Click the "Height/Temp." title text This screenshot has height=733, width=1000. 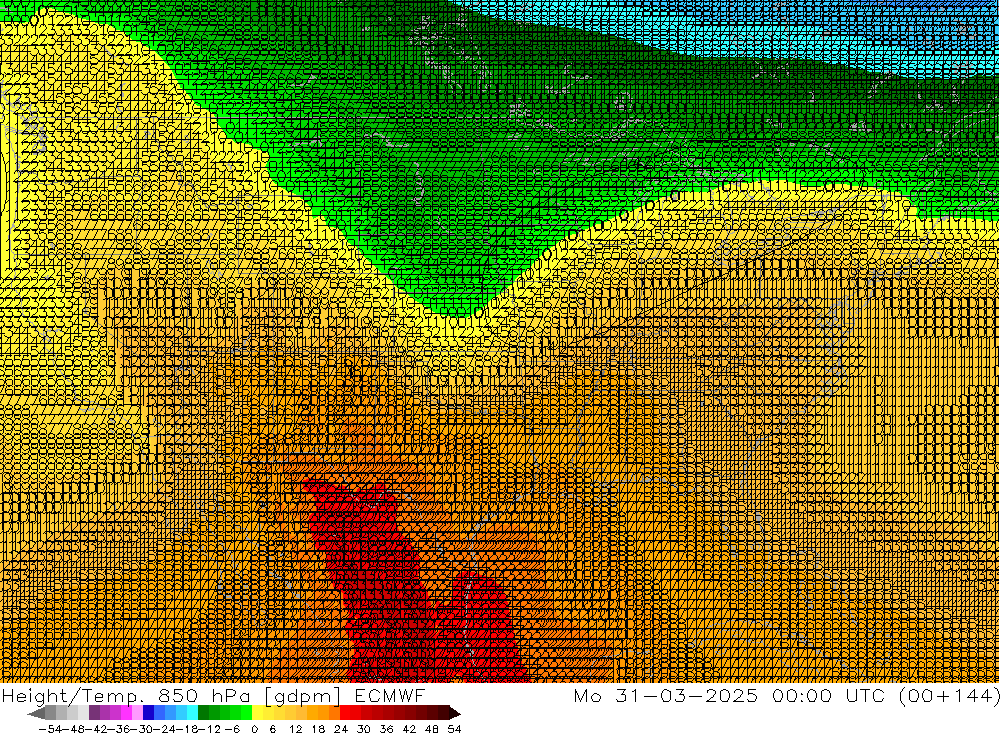pyautogui.click(x=71, y=696)
